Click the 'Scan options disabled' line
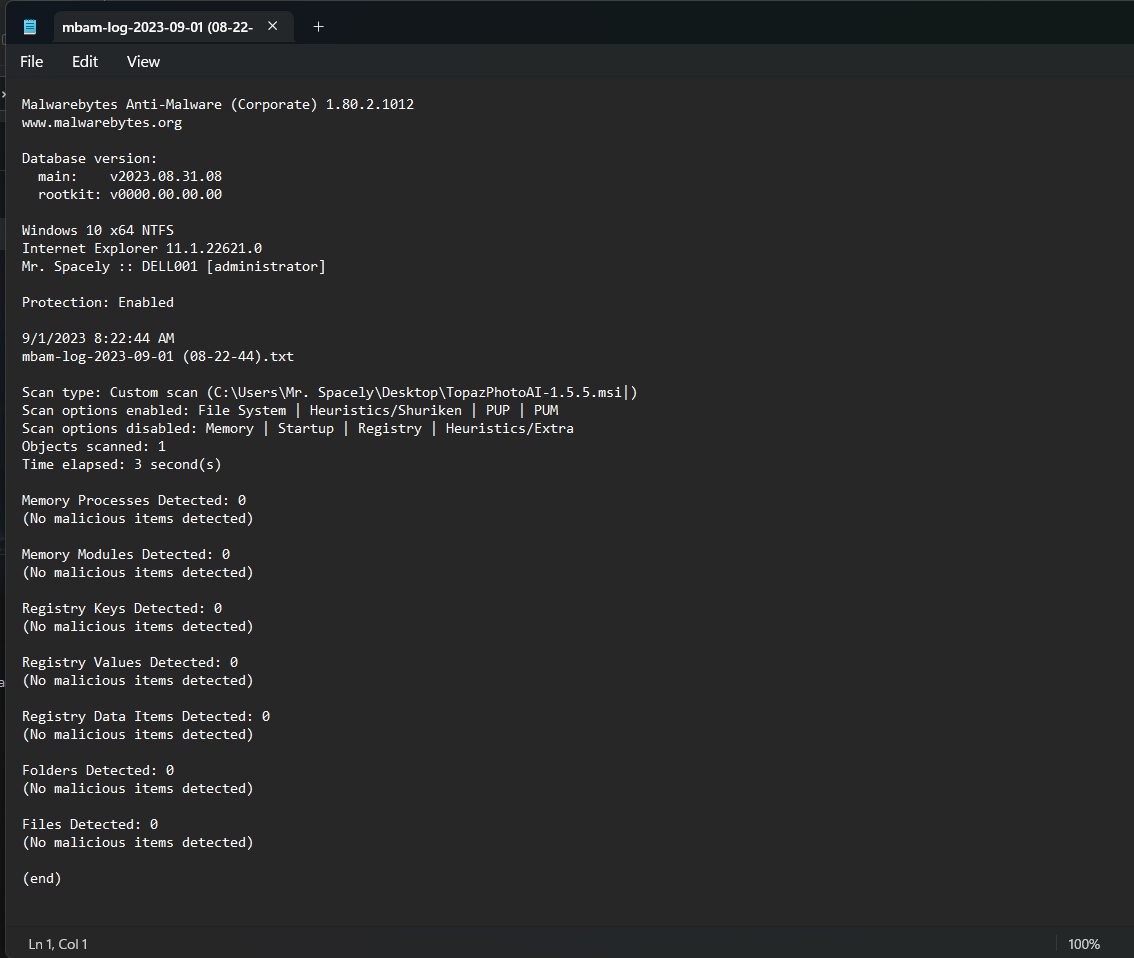This screenshot has height=958, width=1134. [x=298, y=429]
